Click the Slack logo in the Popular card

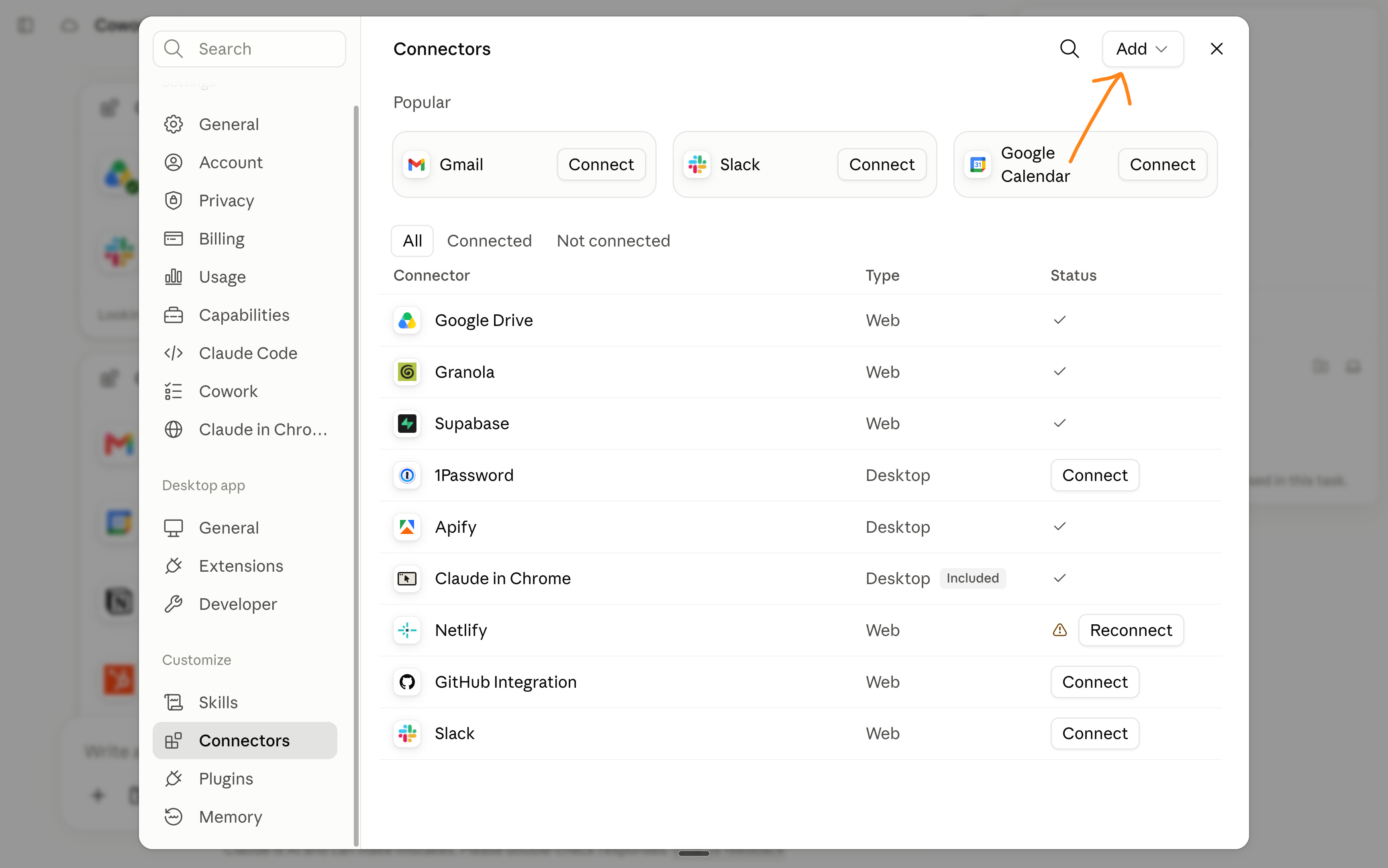(x=697, y=165)
